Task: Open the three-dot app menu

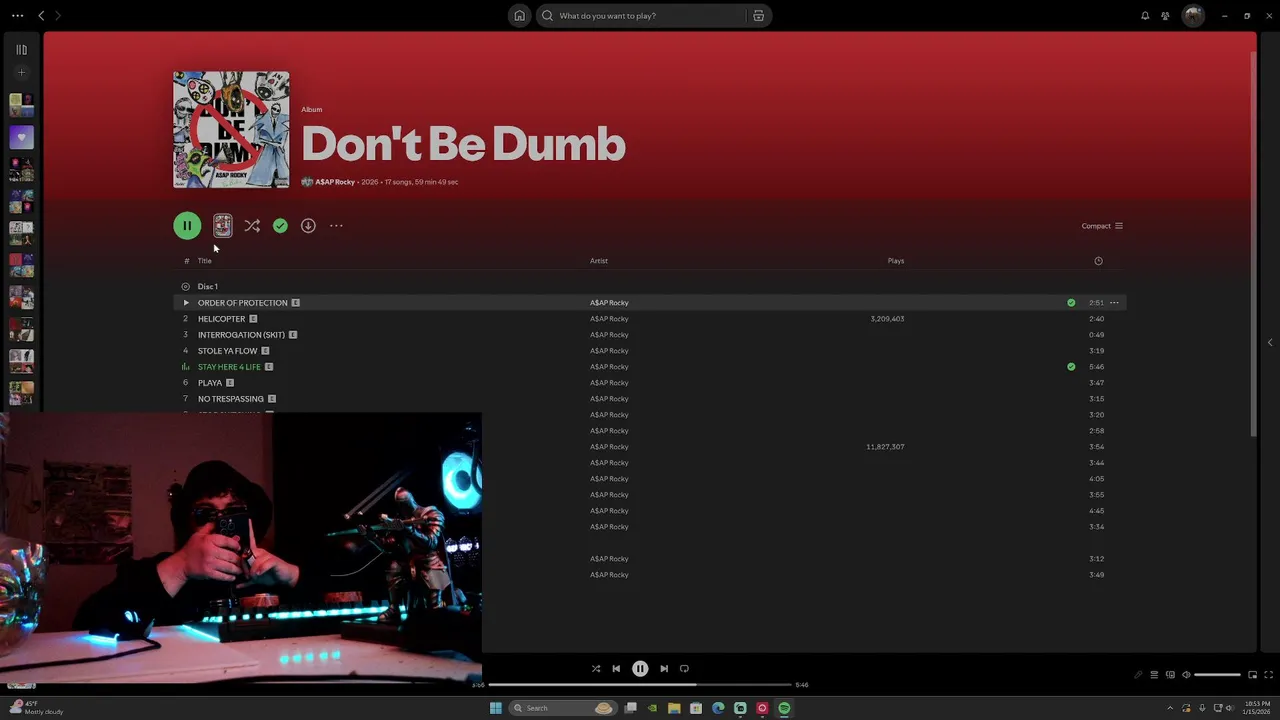Action: [17, 16]
